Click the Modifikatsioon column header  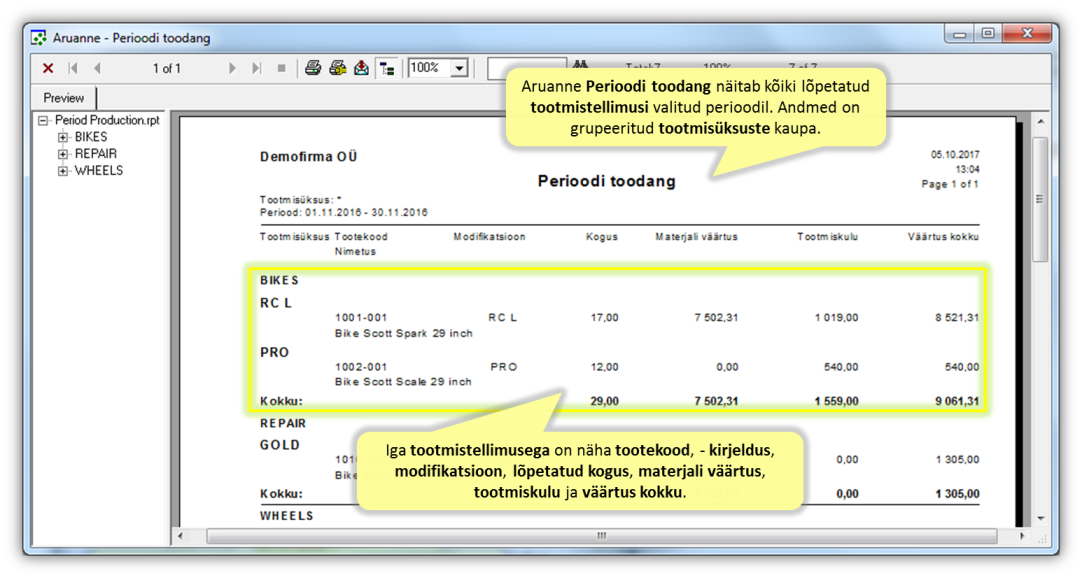pos(489,237)
